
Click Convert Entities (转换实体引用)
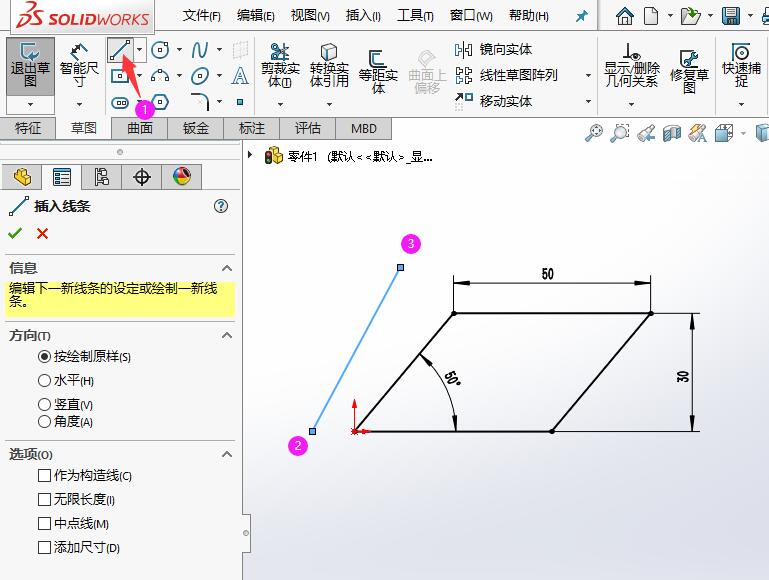click(x=329, y=65)
